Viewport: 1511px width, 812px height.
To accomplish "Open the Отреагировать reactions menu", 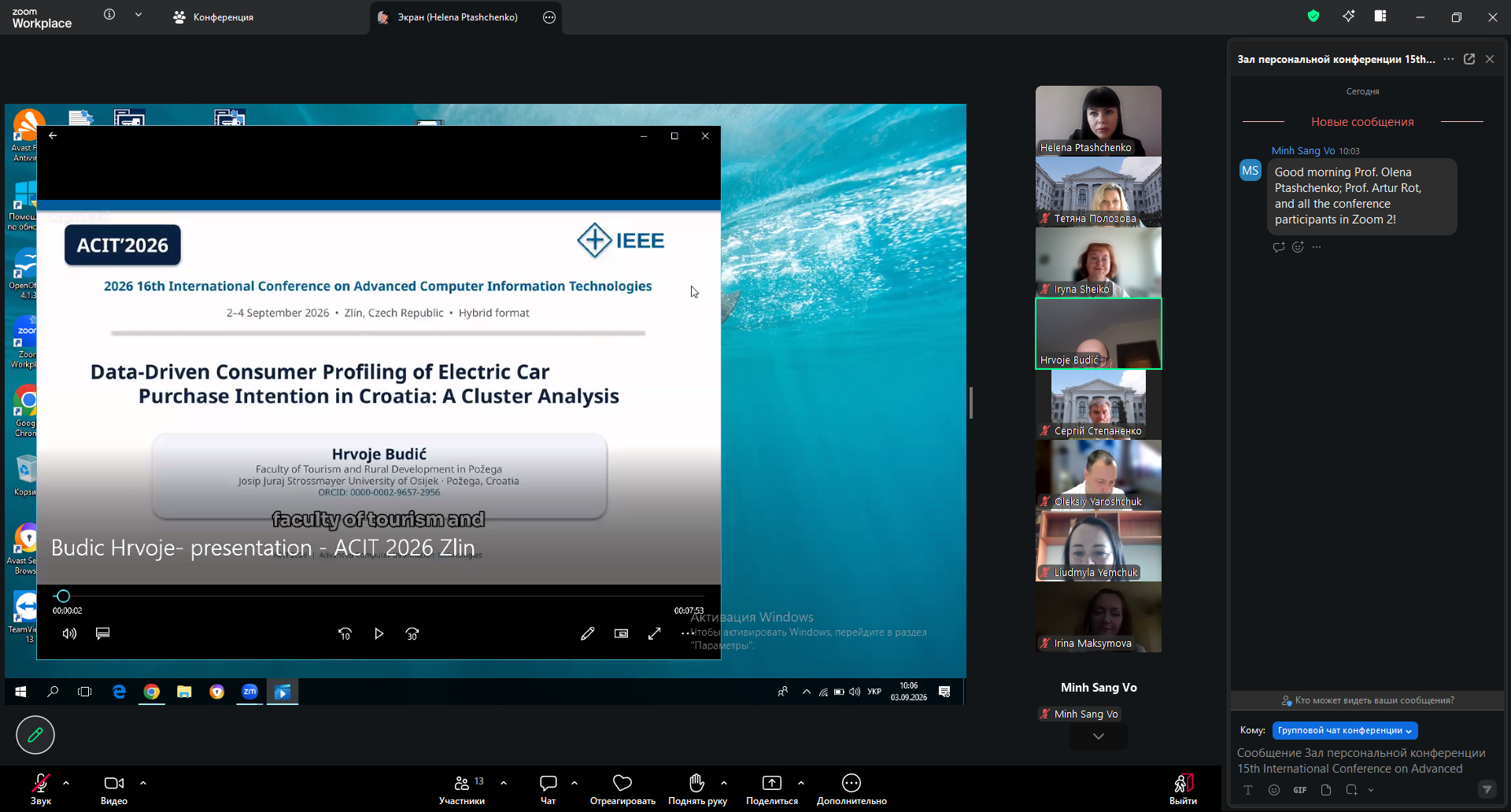I will (x=623, y=789).
